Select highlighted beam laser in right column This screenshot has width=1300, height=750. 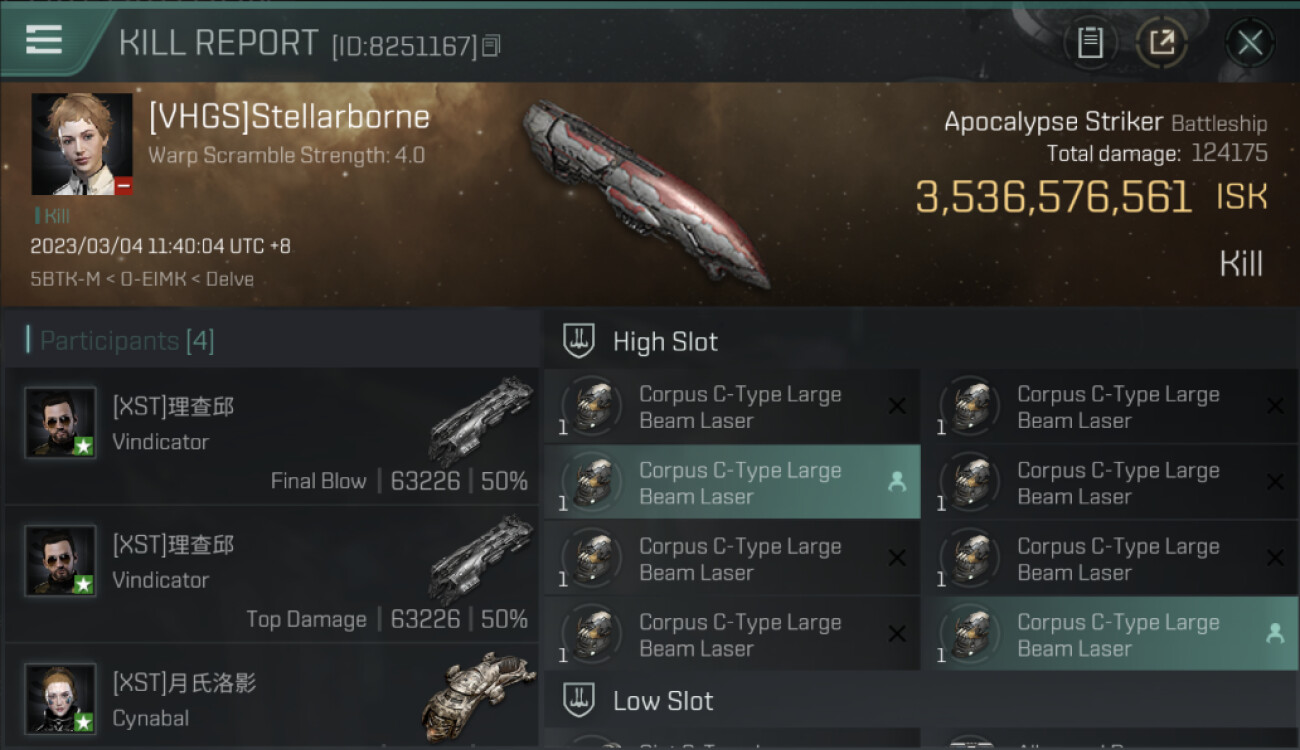(1110, 635)
